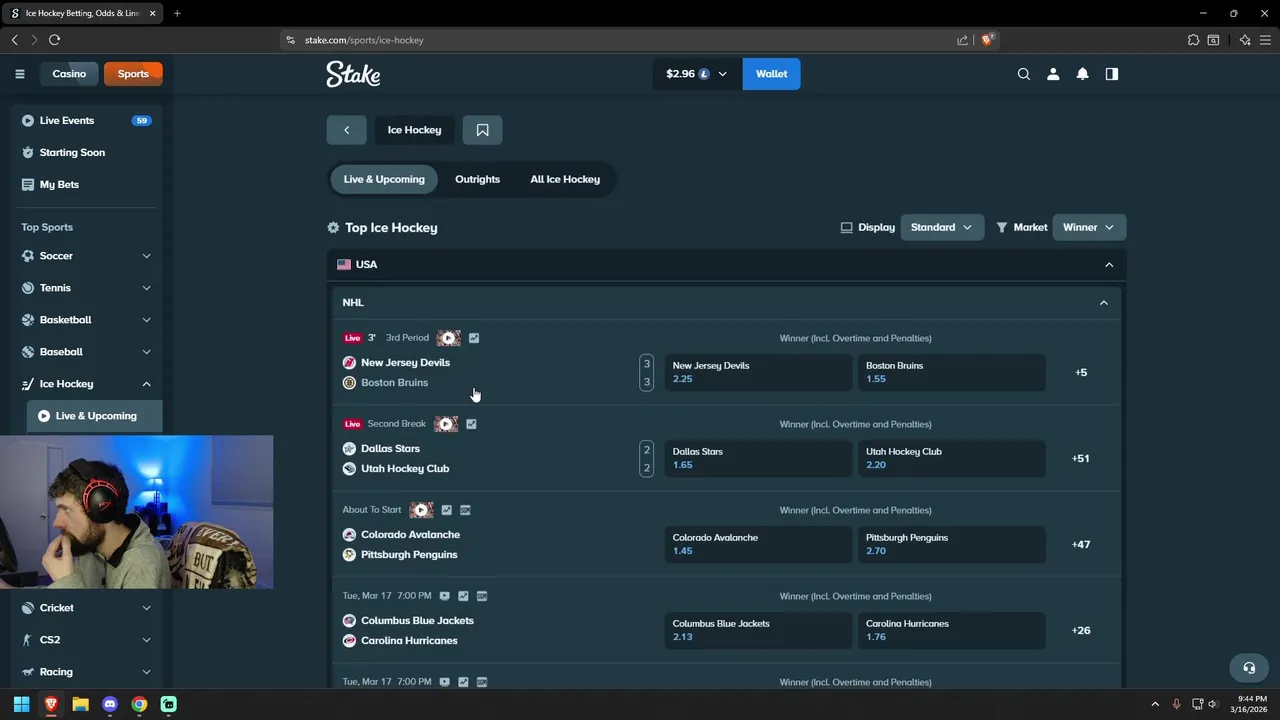1280x720 pixels.
Task: Open File Explorer from taskbar
Action: point(80,704)
